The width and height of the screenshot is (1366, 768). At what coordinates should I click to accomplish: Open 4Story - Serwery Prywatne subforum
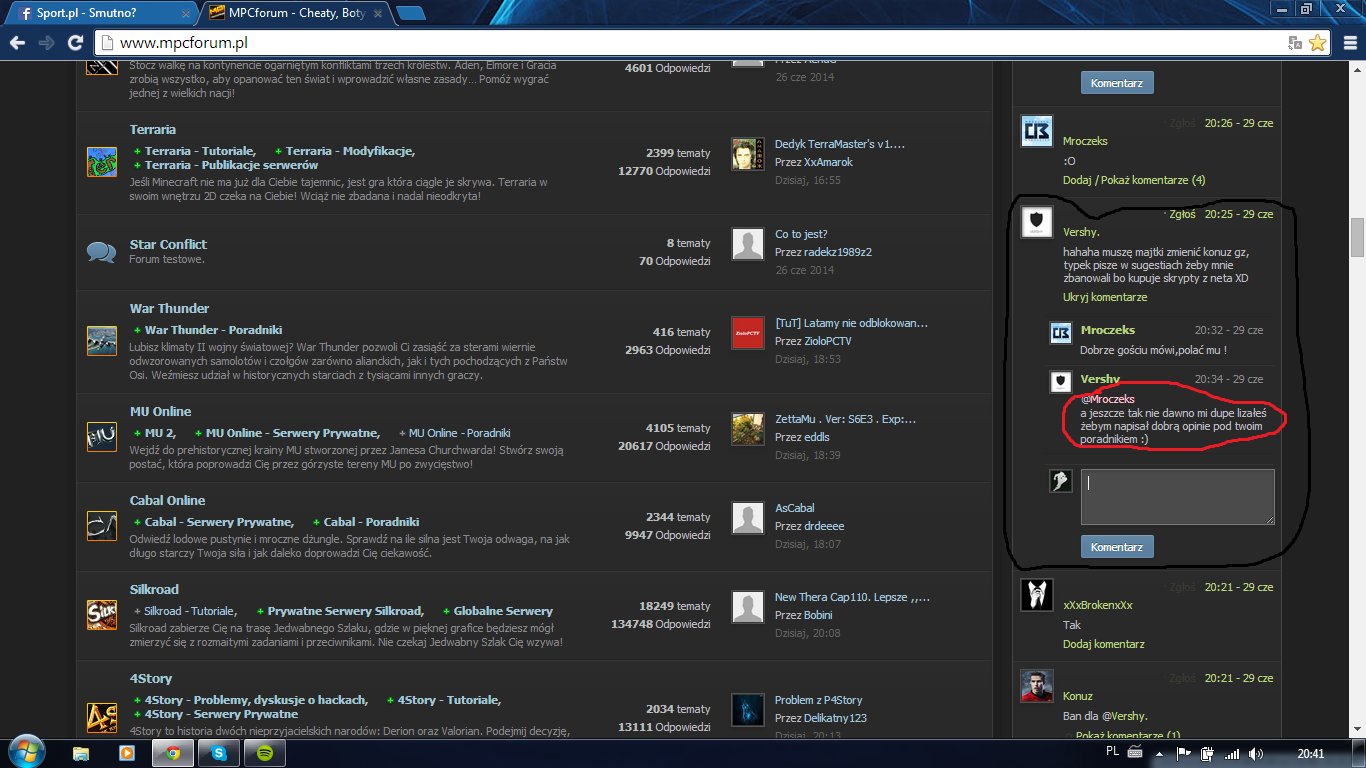click(221, 714)
